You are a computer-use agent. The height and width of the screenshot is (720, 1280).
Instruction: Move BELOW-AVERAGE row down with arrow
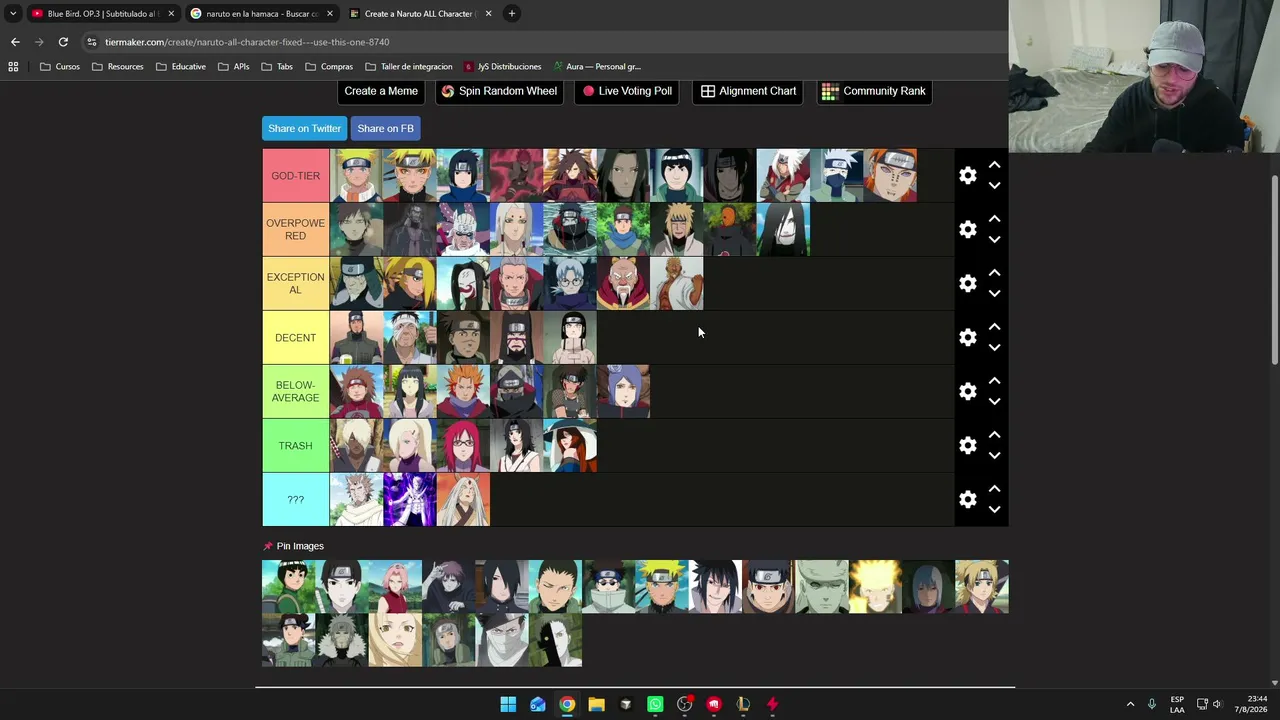coord(994,402)
